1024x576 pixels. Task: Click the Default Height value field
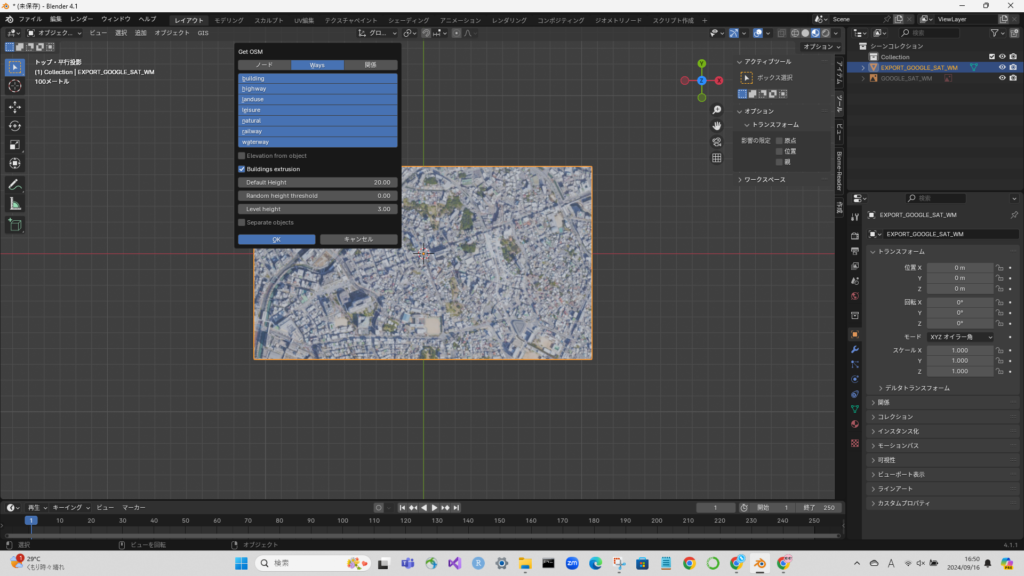[318, 183]
